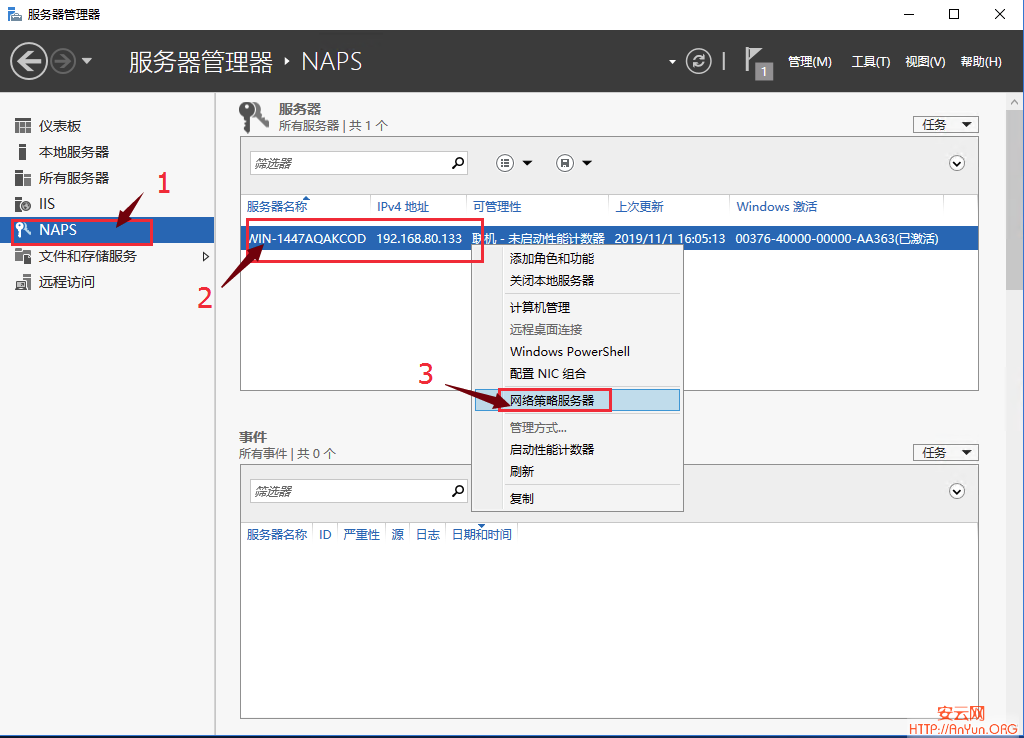Open 本地服务器 in the sidebar
The width and height of the screenshot is (1024, 738).
(73, 152)
